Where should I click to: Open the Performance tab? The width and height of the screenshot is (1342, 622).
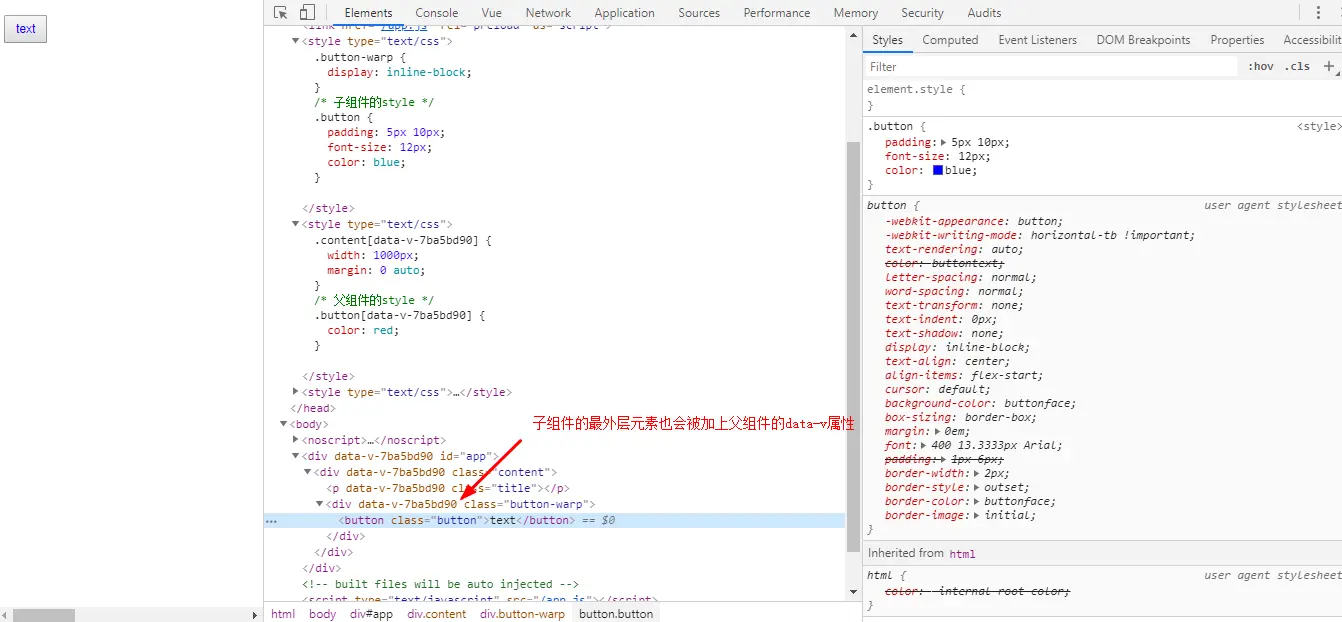777,13
